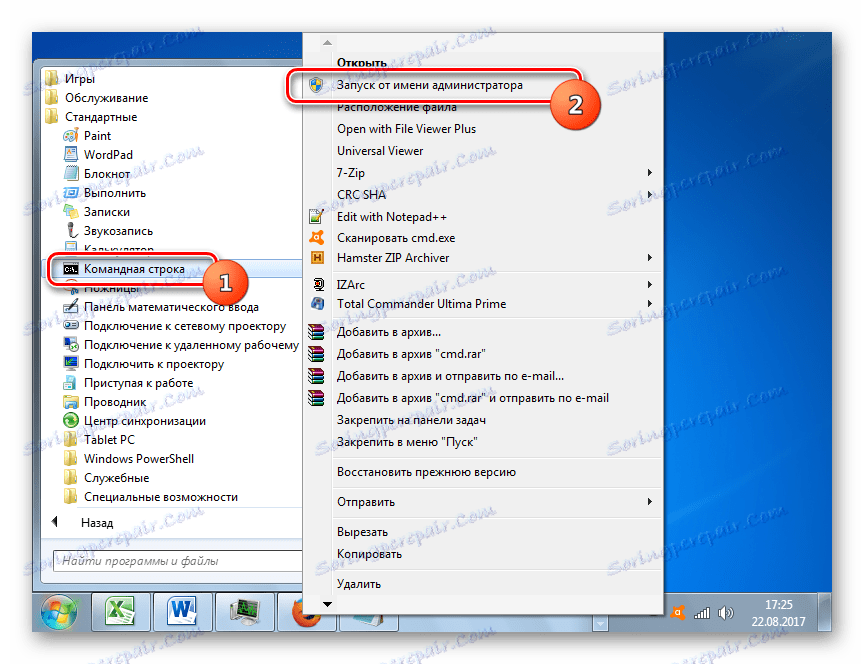This screenshot has height=664, width=864.
Task: Click the Выполнить run icon
Action: click(71, 193)
